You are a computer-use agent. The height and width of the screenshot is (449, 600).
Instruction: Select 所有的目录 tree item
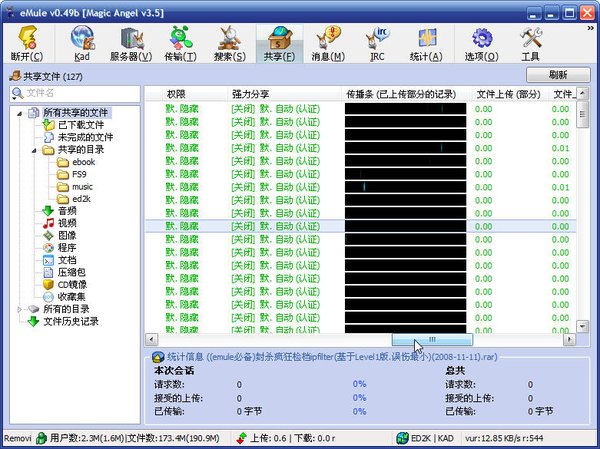click(66, 309)
